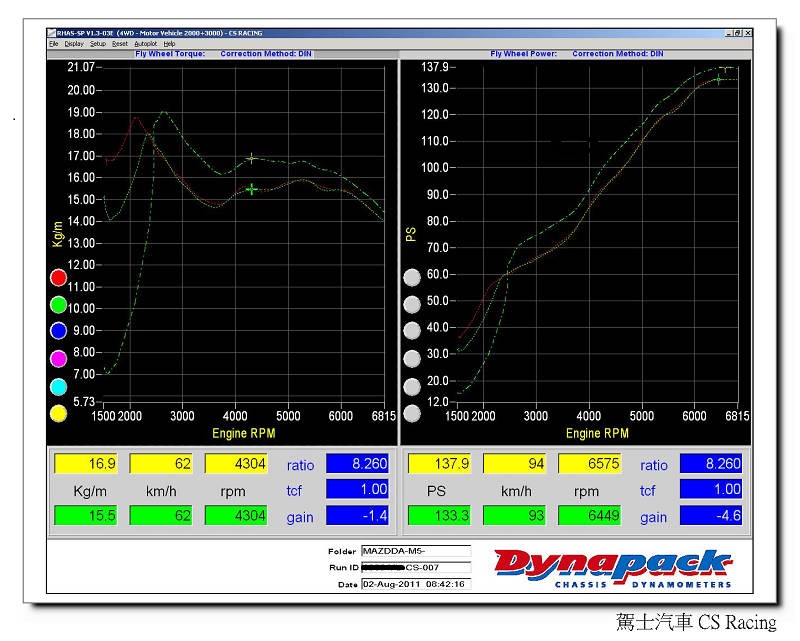Click the power gain value -4.6
This screenshot has height=641, width=800.
tap(711, 515)
